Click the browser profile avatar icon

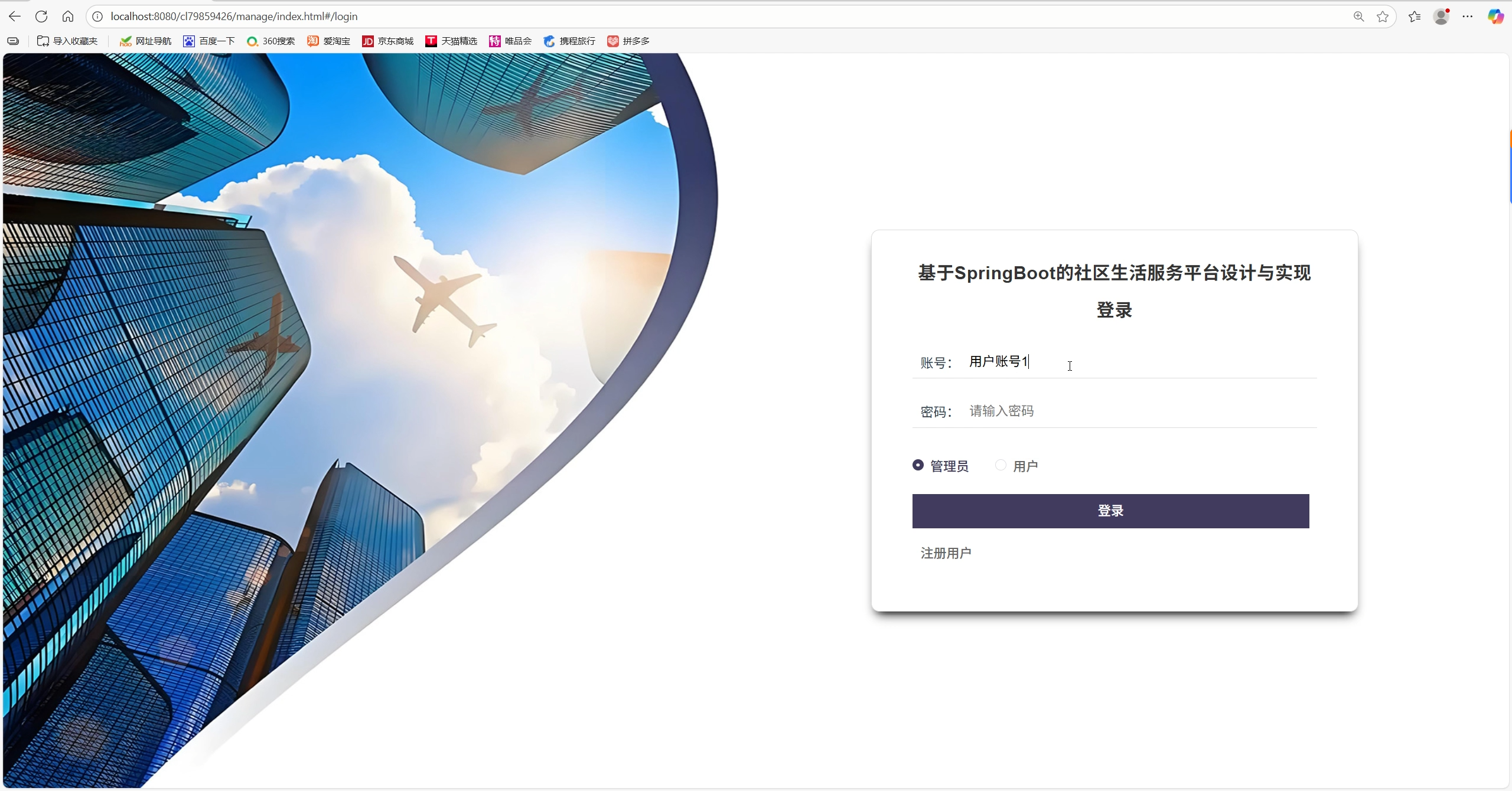coord(1441,17)
